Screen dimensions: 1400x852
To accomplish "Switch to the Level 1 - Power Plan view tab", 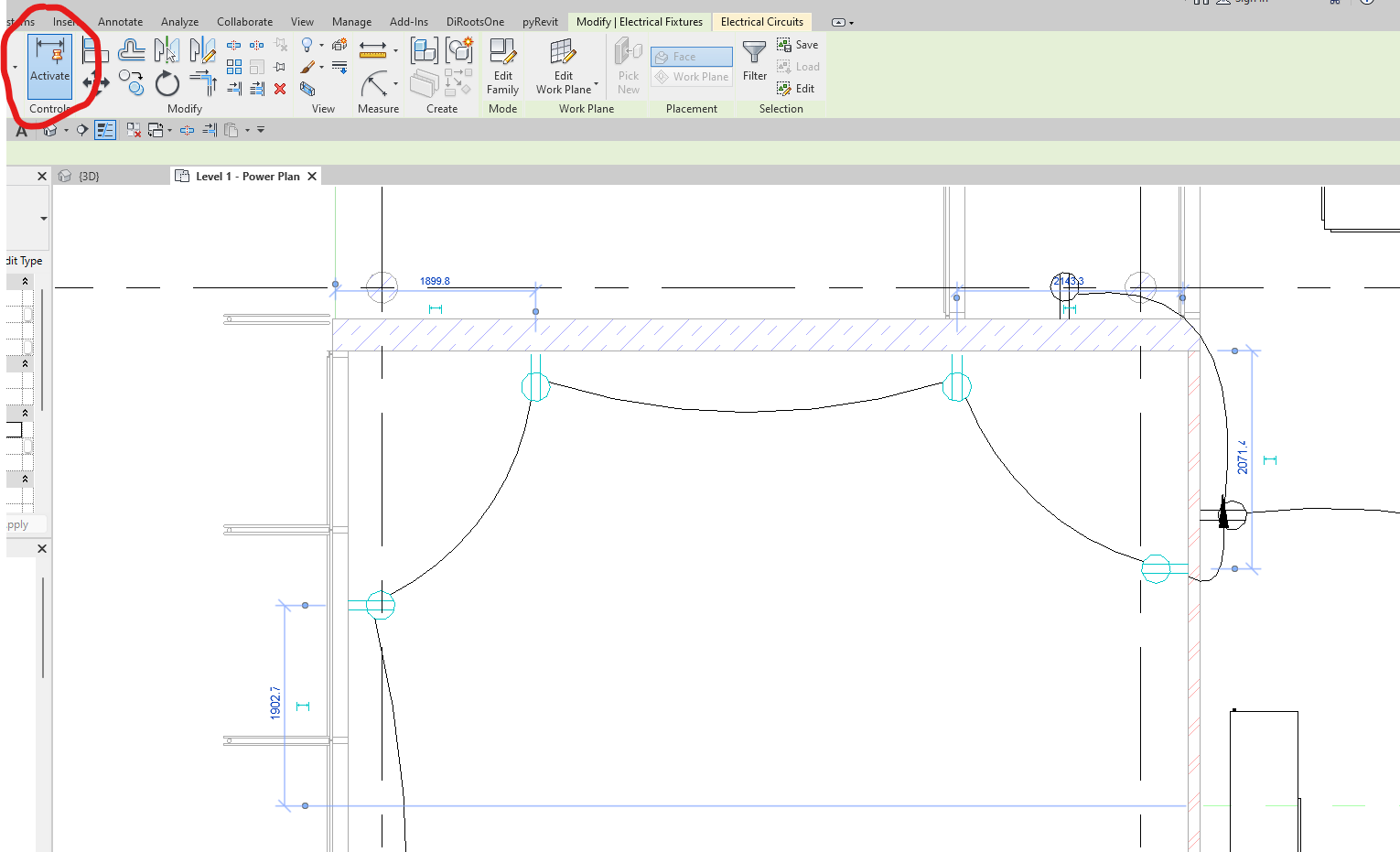I will (x=243, y=176).
